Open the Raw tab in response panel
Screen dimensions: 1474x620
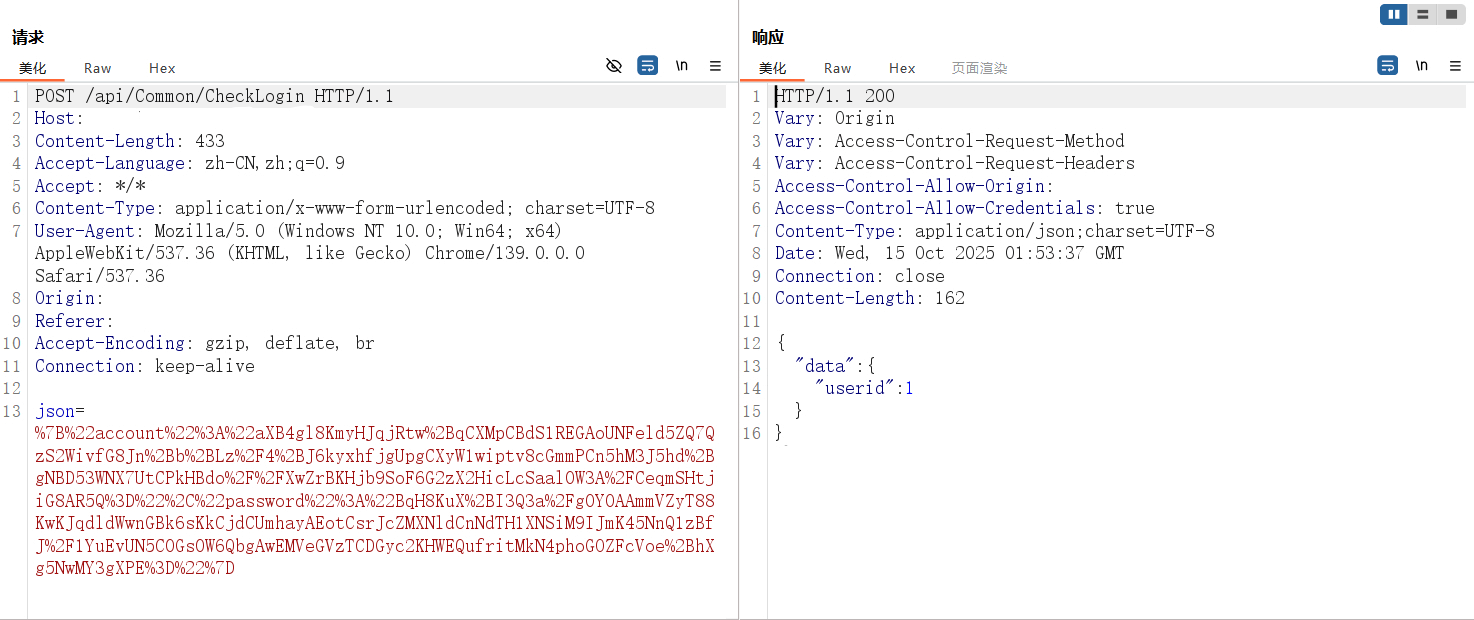(x=837, y=68)
